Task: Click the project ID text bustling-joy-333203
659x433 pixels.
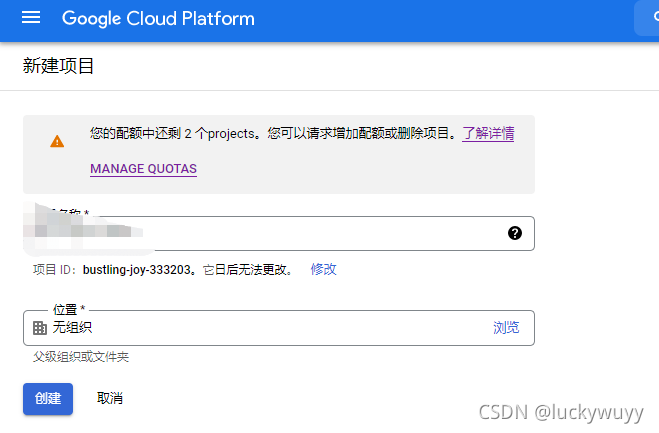Action: tap(137, 269)
